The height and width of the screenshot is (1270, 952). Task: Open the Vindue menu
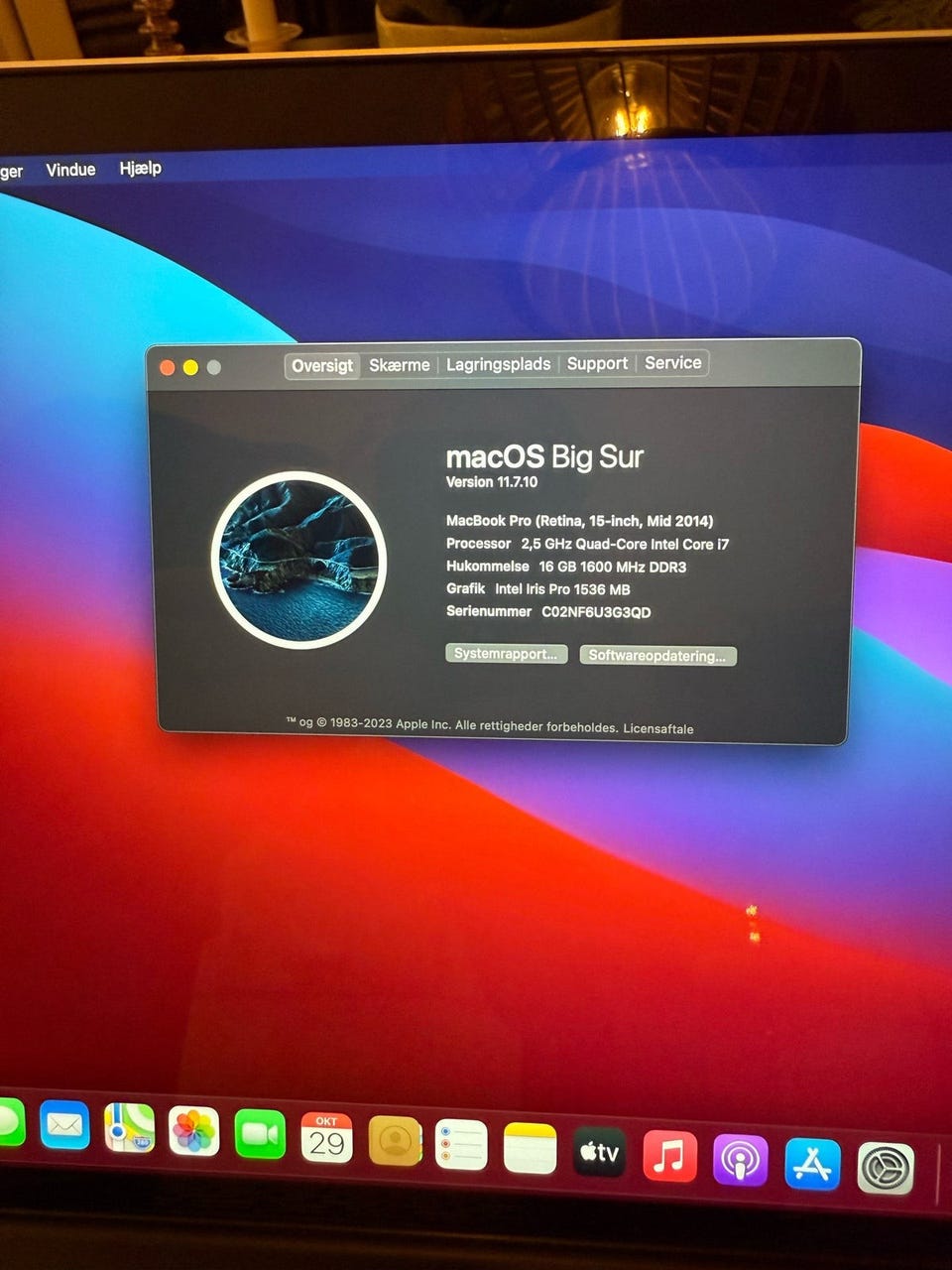click(70, 170)
